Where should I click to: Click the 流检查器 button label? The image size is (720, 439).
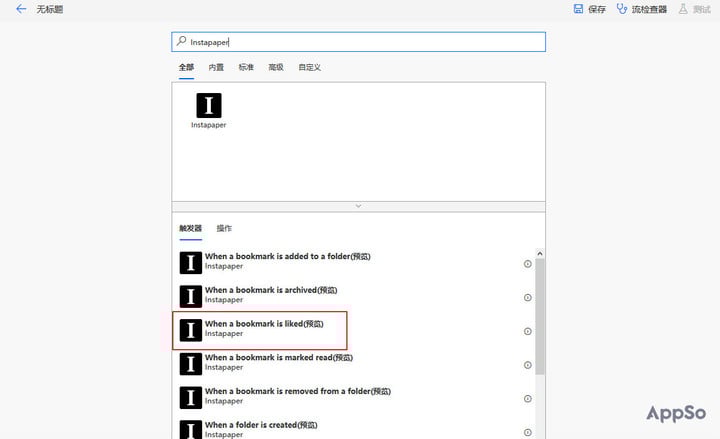[x=649, y=9]
